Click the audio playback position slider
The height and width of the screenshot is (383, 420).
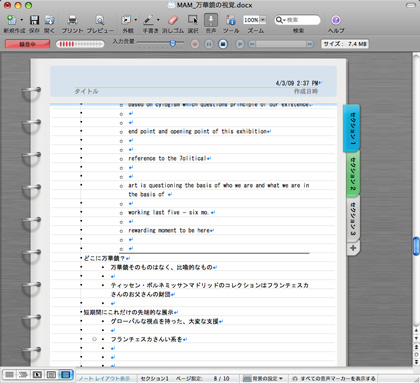pyautogui.click(x=280, y=44)
